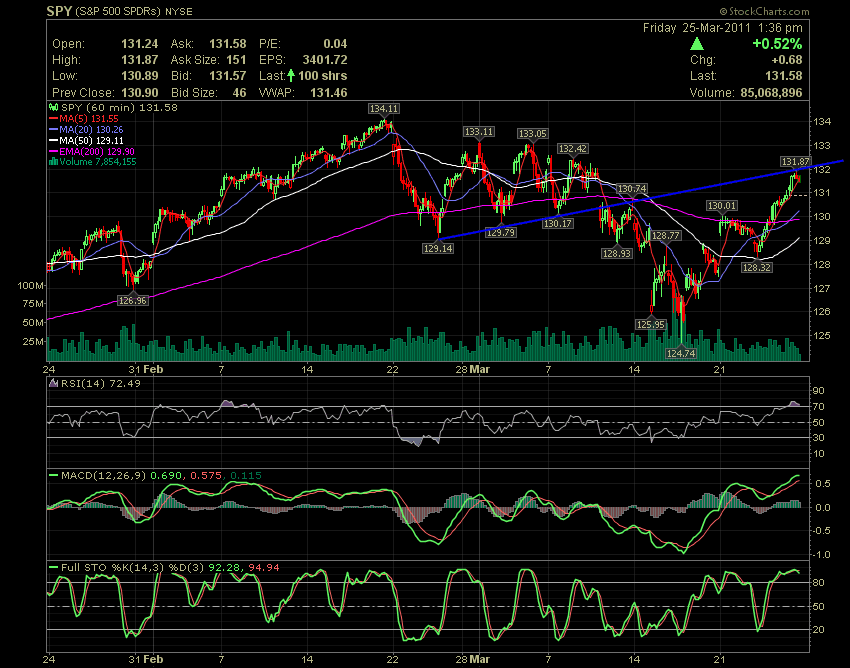Click the 130.01 price label
850x668 pixels.
click(722, 205)
